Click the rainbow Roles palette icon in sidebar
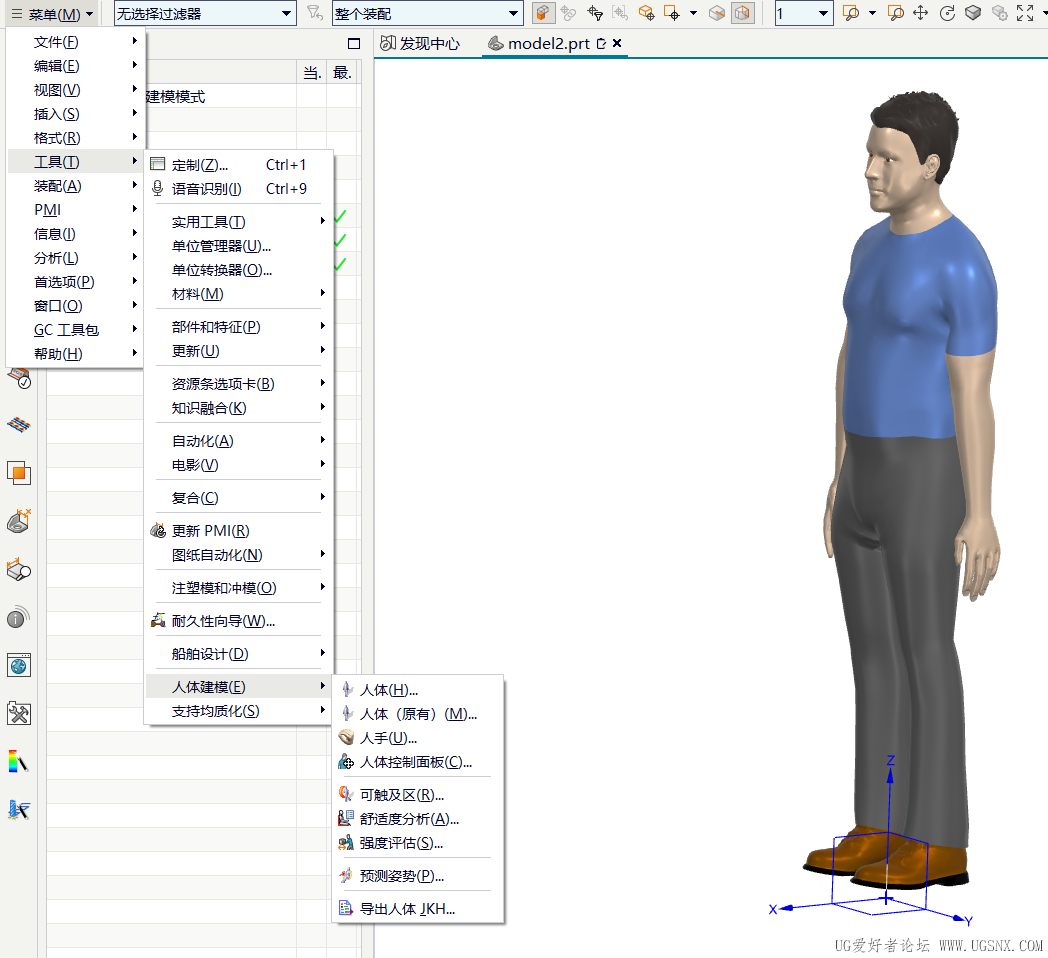1048x958 pixels. [x=18, y=762]
